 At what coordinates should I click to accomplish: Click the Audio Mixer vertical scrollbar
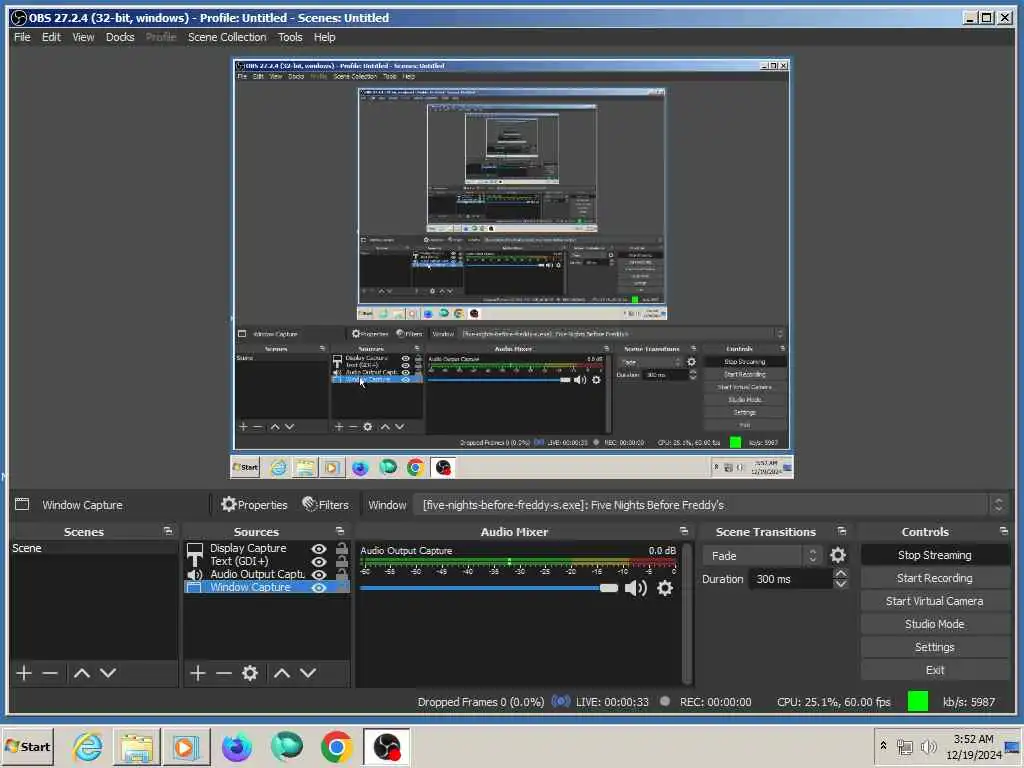(x=686, y=613)
